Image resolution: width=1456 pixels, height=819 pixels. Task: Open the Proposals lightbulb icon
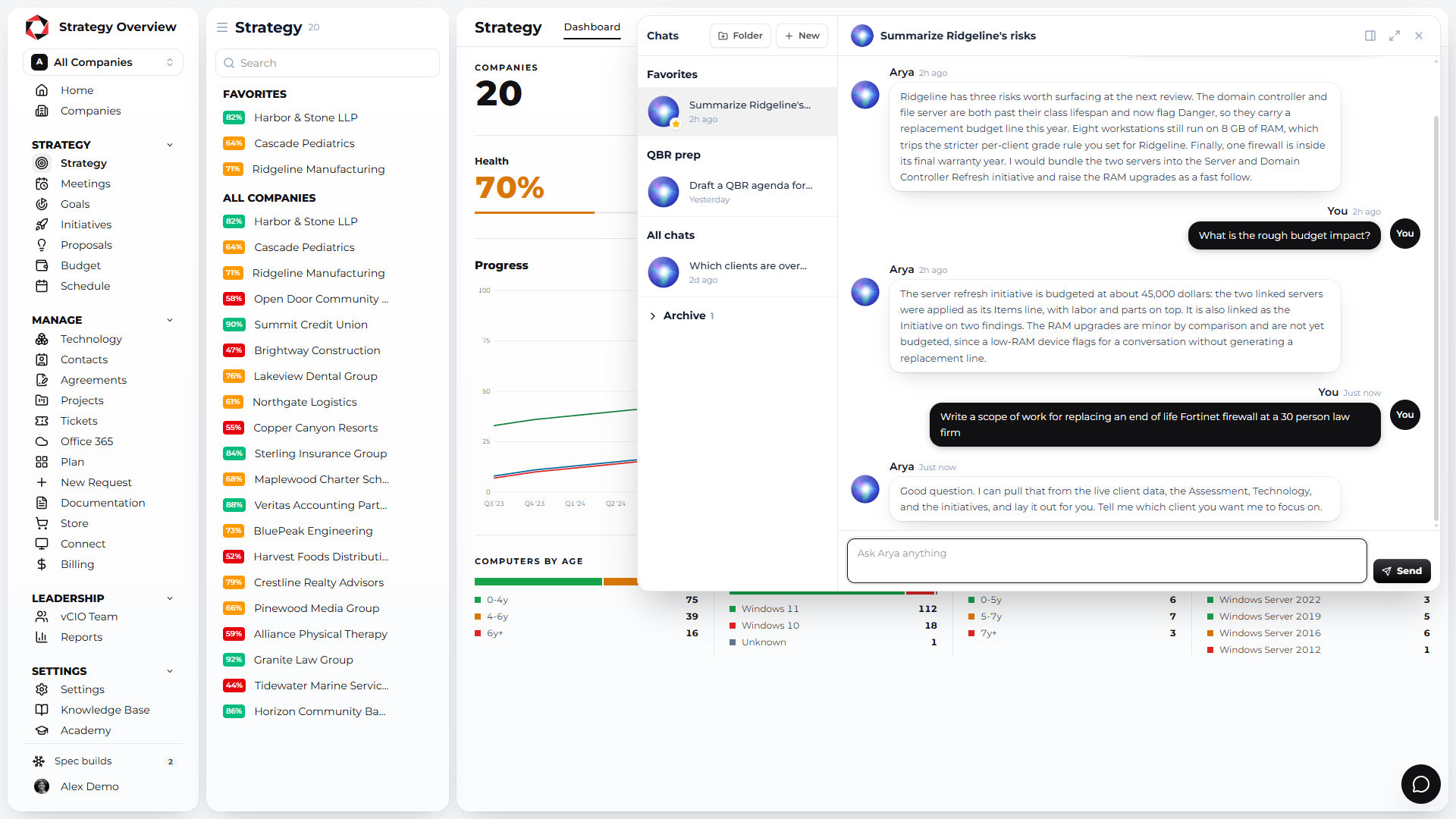pos(42,245)
